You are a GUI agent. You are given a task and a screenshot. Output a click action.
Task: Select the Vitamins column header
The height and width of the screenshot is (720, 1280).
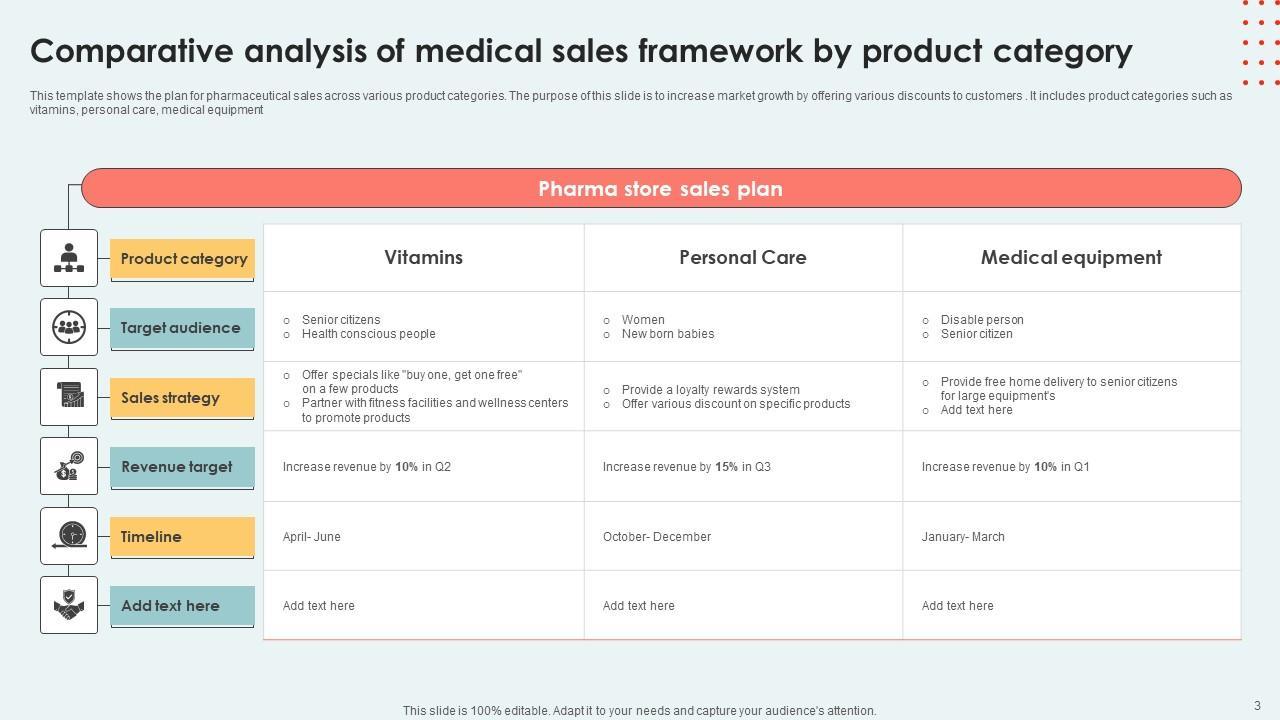point(423,258)
